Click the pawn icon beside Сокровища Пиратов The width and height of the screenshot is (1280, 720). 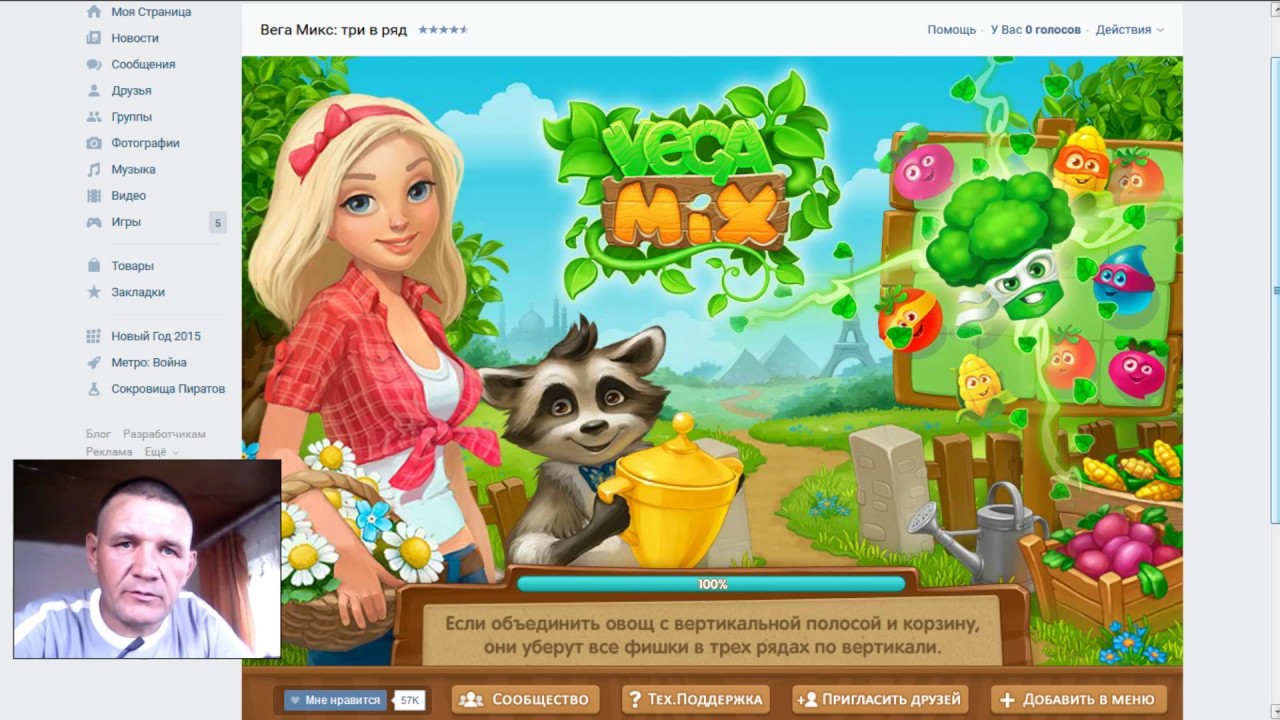[94, 388]
